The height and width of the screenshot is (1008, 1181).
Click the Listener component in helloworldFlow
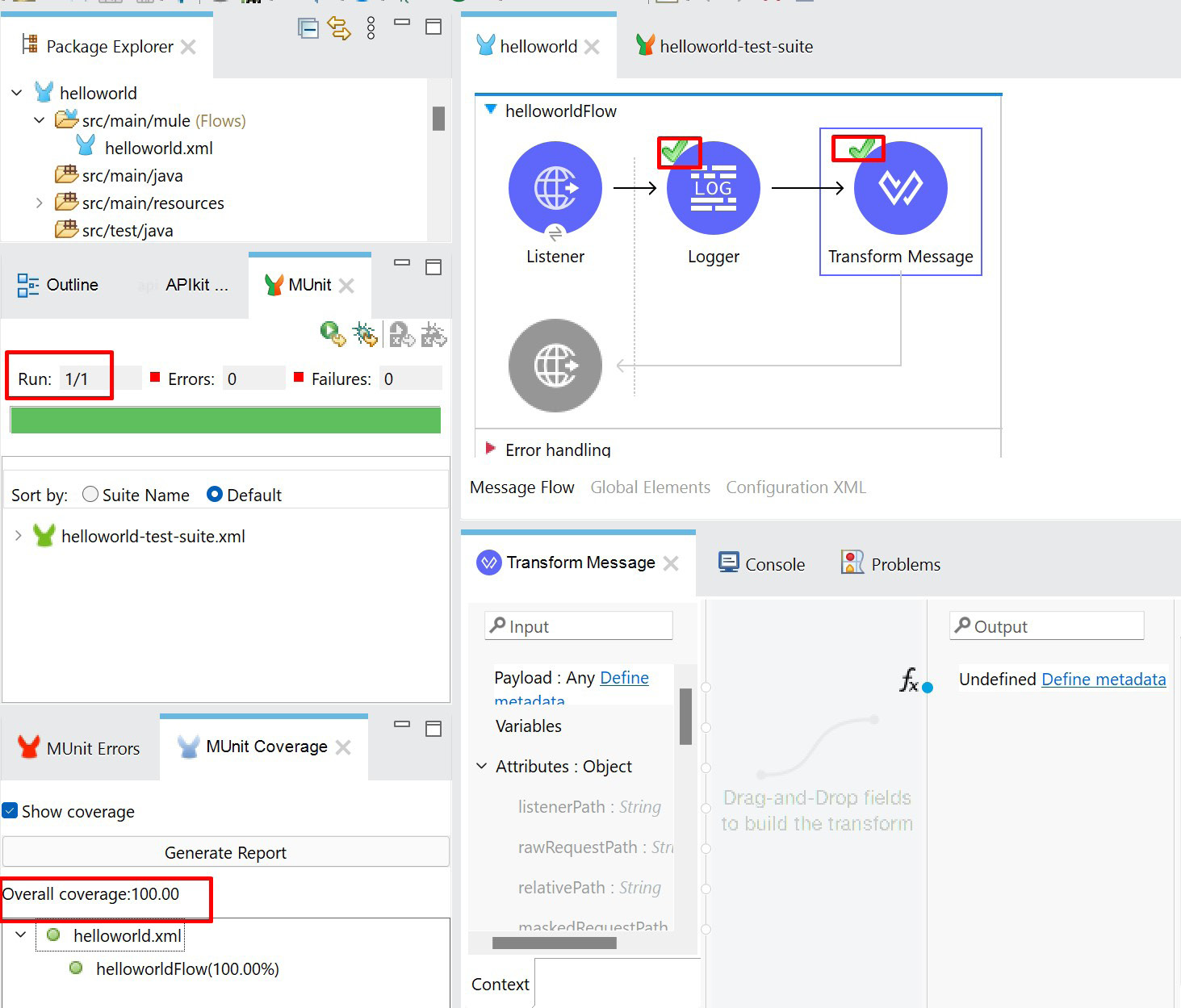click(555, 188)
